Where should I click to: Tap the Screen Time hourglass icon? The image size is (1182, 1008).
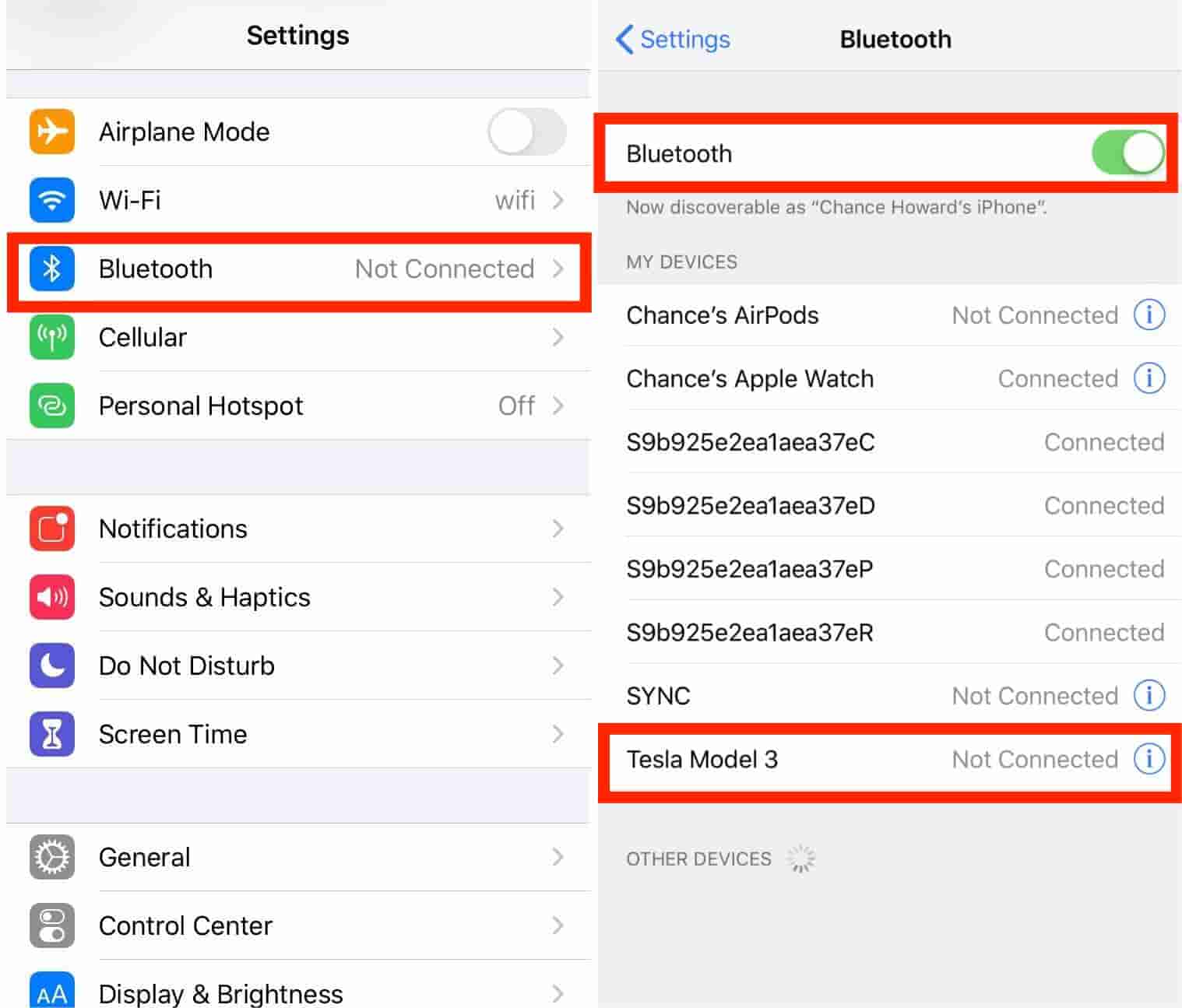[x=52, y=734]
